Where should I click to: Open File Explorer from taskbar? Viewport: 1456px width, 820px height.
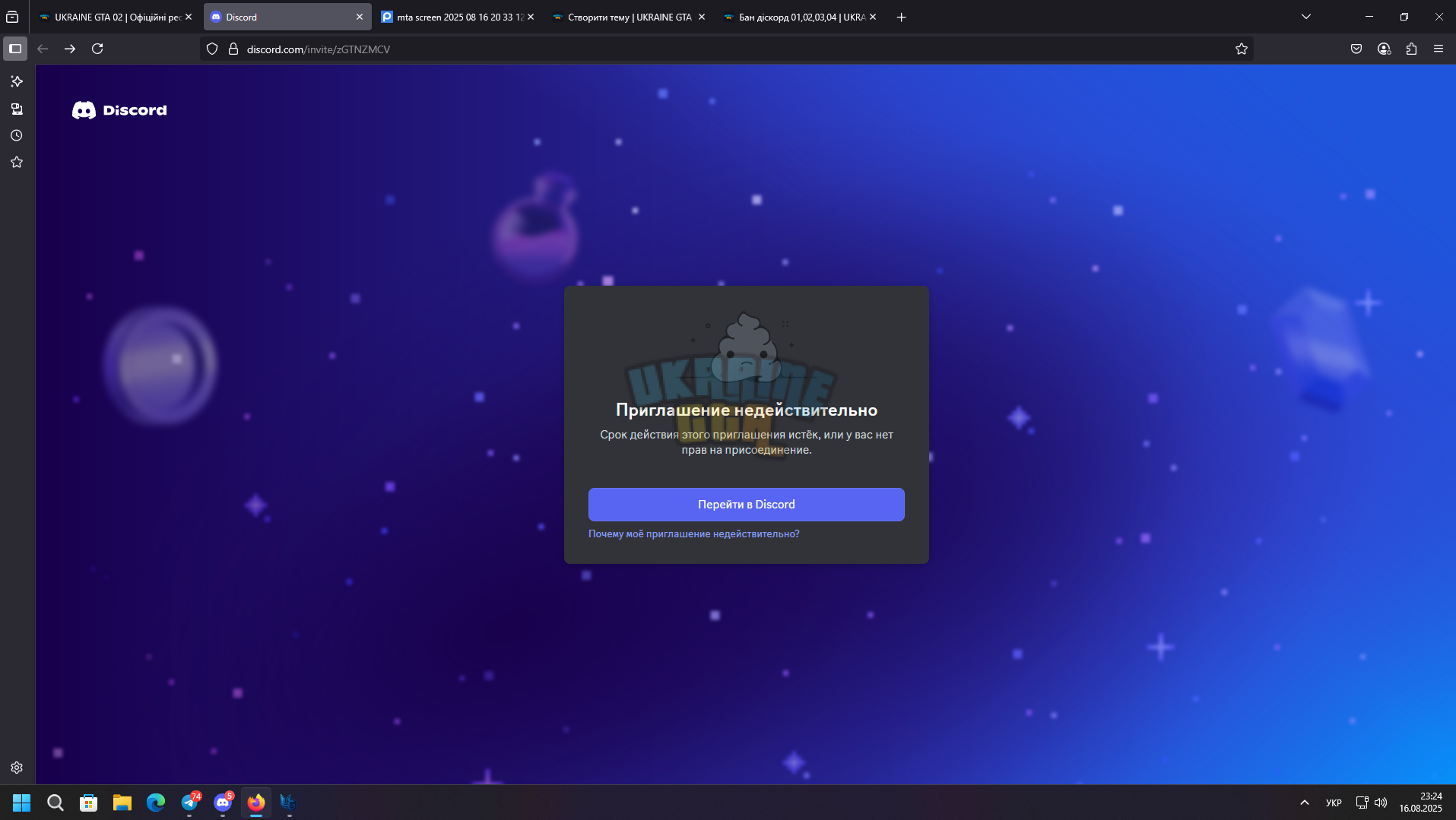(x=122, y=803)
